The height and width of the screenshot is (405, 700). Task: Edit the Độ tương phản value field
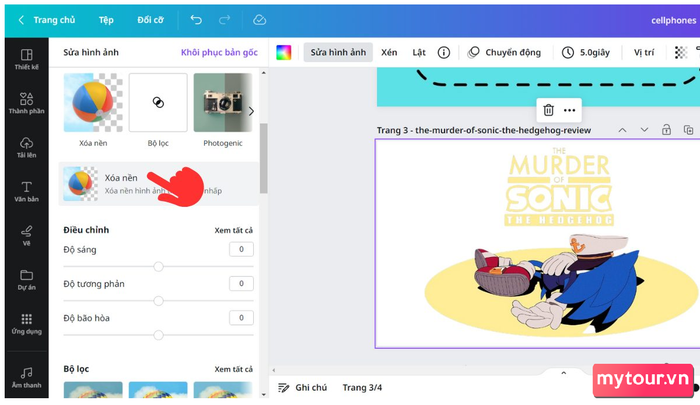click(x=242, y=284)
